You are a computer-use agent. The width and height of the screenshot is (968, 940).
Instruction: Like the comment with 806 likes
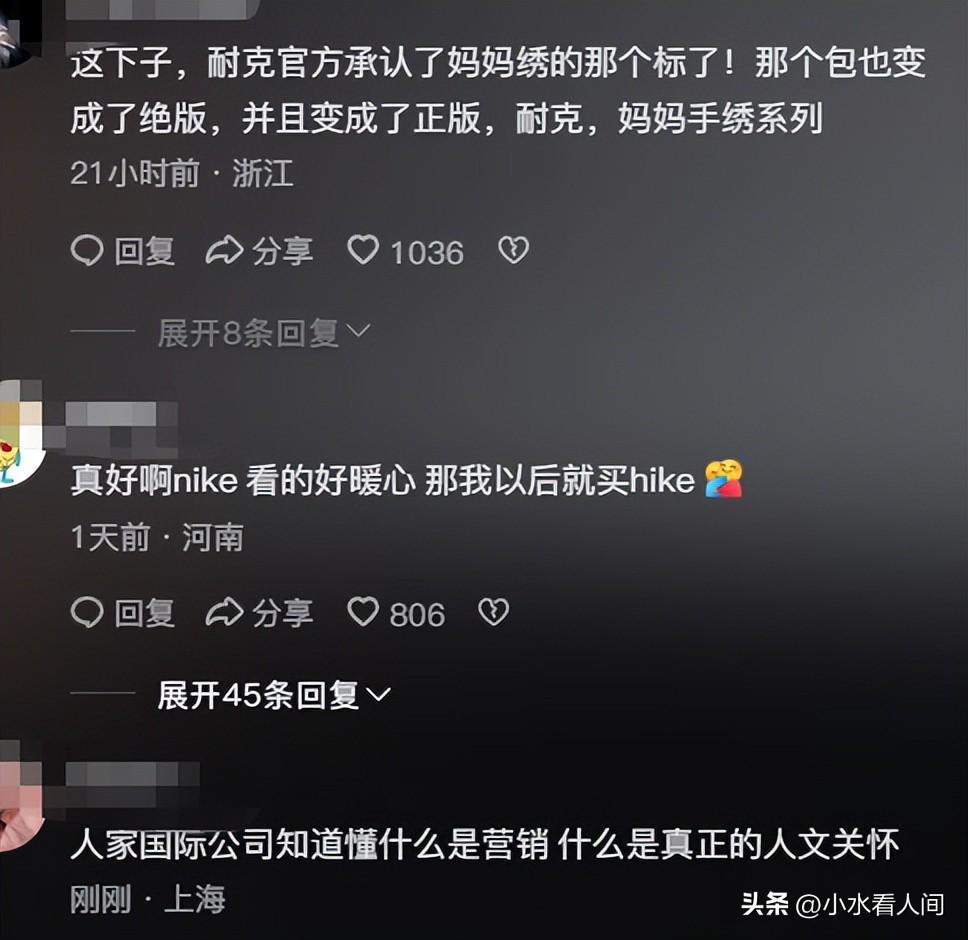363,613
